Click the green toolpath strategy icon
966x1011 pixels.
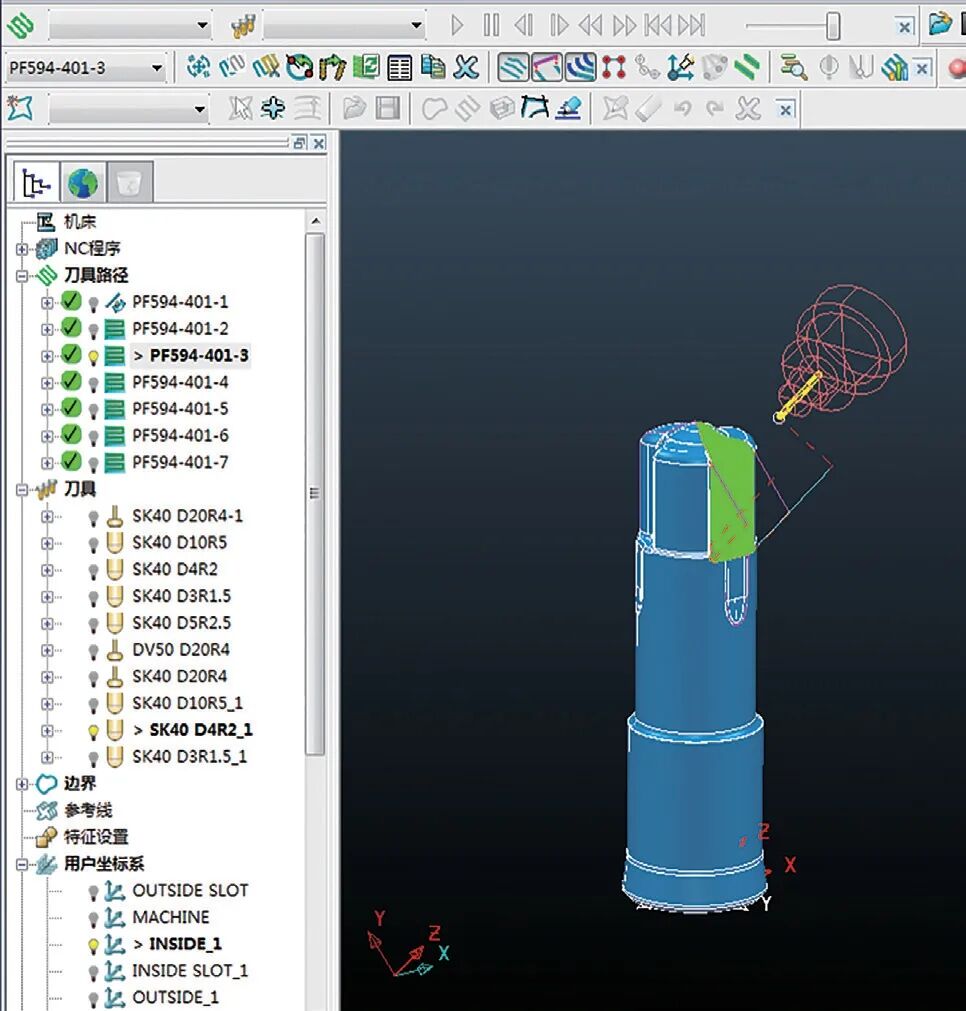coord(21,26)
